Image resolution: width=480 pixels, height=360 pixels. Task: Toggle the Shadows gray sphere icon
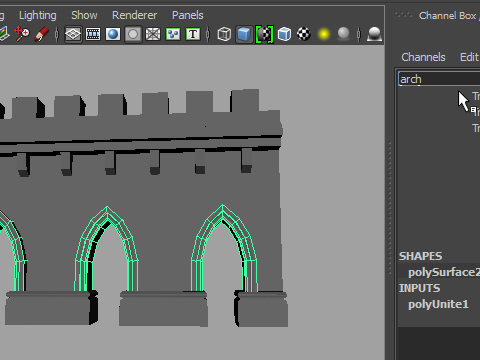[343, 34]
